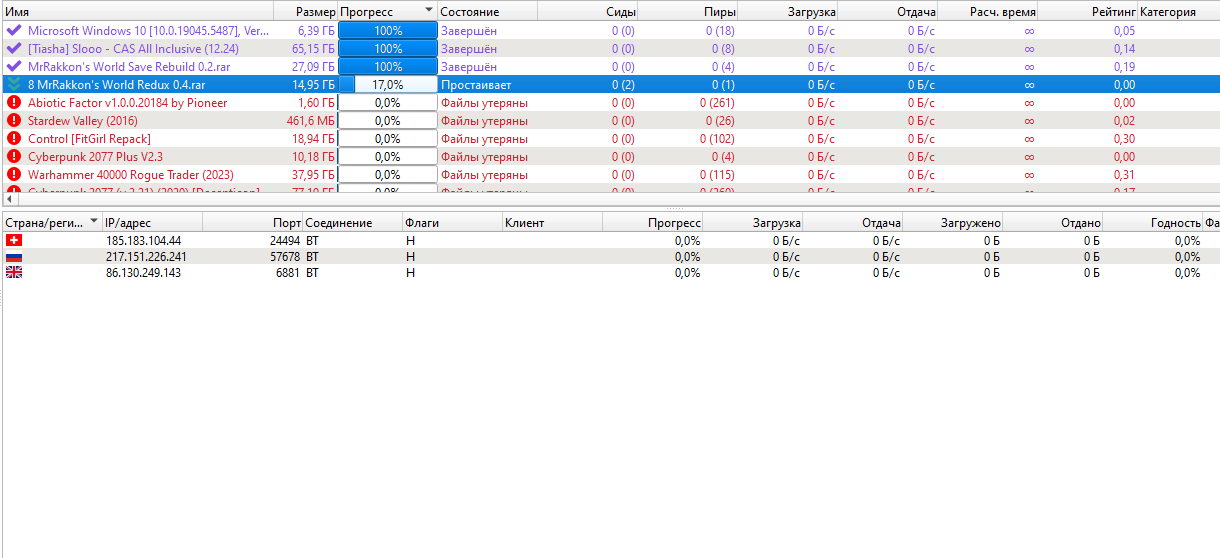Select peer IP address 185.183.104.44

pyautogui.click(x=143, y=241)
